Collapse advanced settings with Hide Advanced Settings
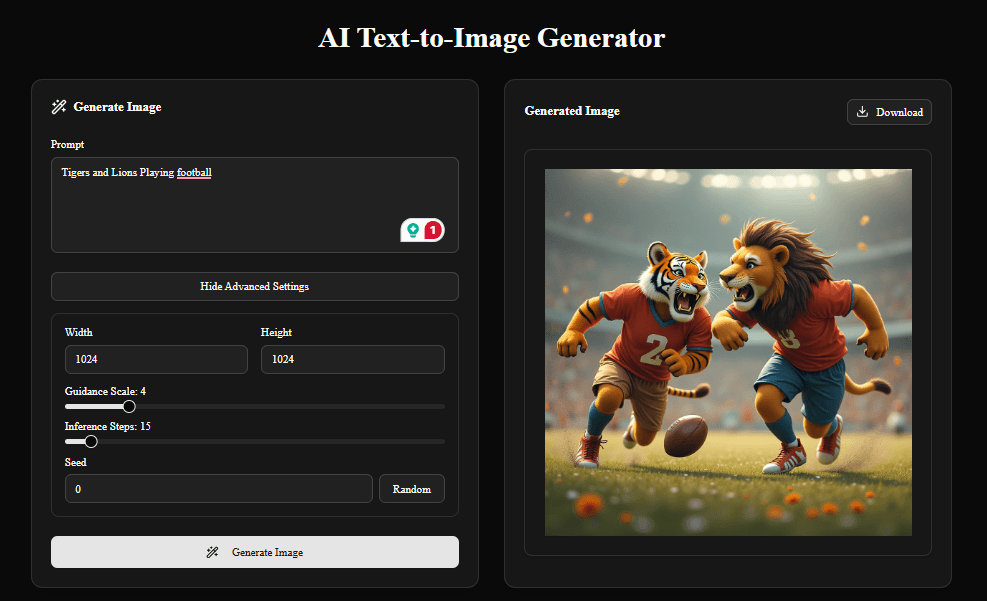 click(x=254, y=286)
